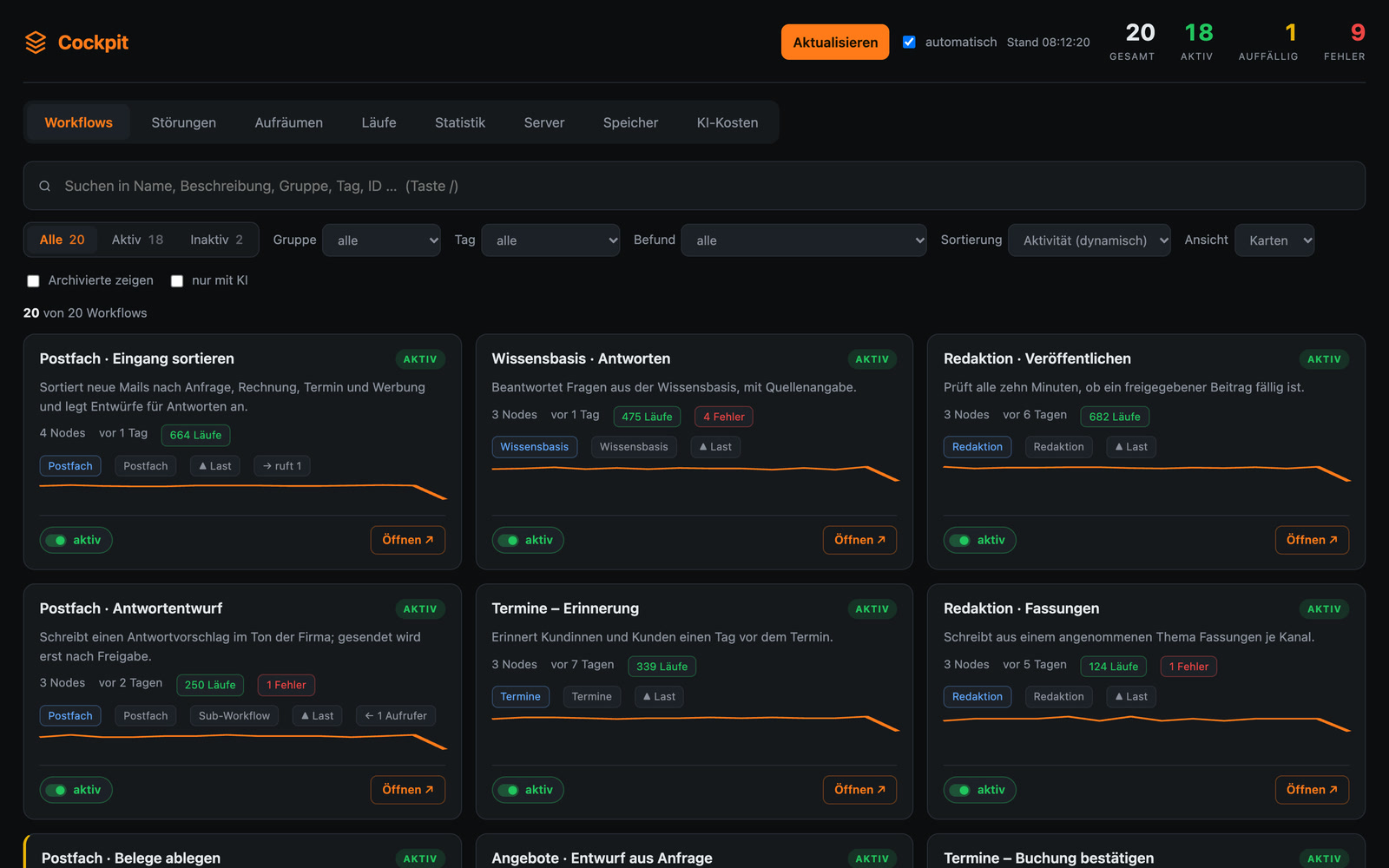1389x868 pixels.
Task: Click the Aktualisieren button
Action: tap(835, 42)
